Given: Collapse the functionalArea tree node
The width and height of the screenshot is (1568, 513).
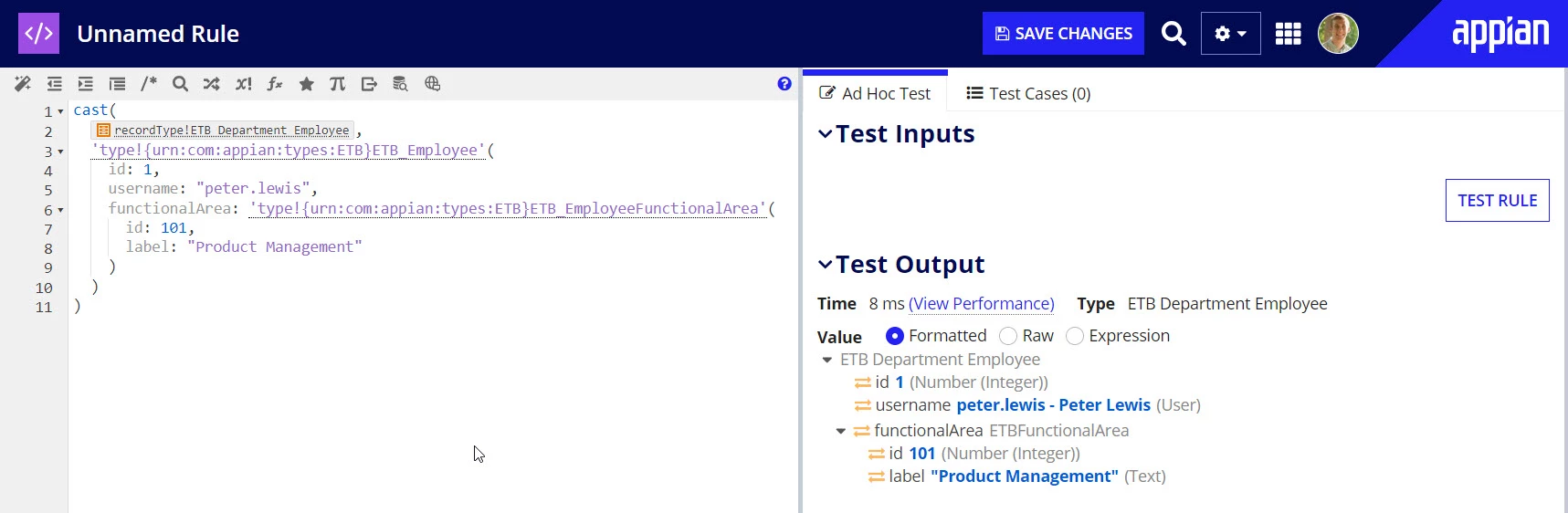Looking at the screenshot, I should pos(841,431).
